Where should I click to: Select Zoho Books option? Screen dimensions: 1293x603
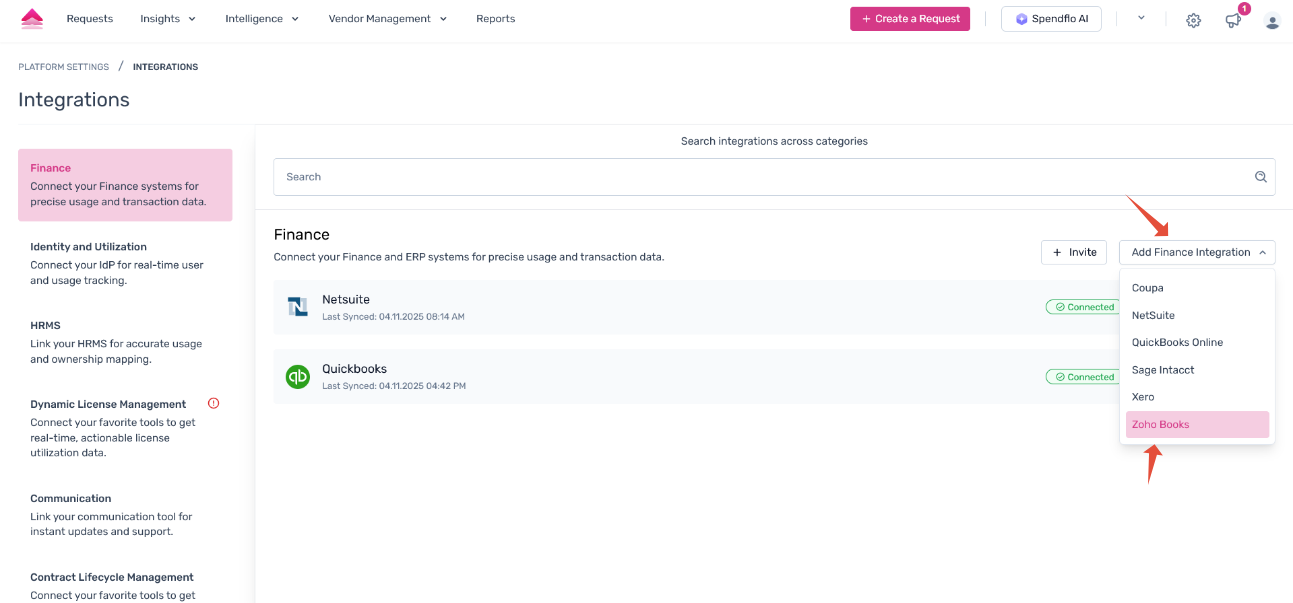point(1197,424)
